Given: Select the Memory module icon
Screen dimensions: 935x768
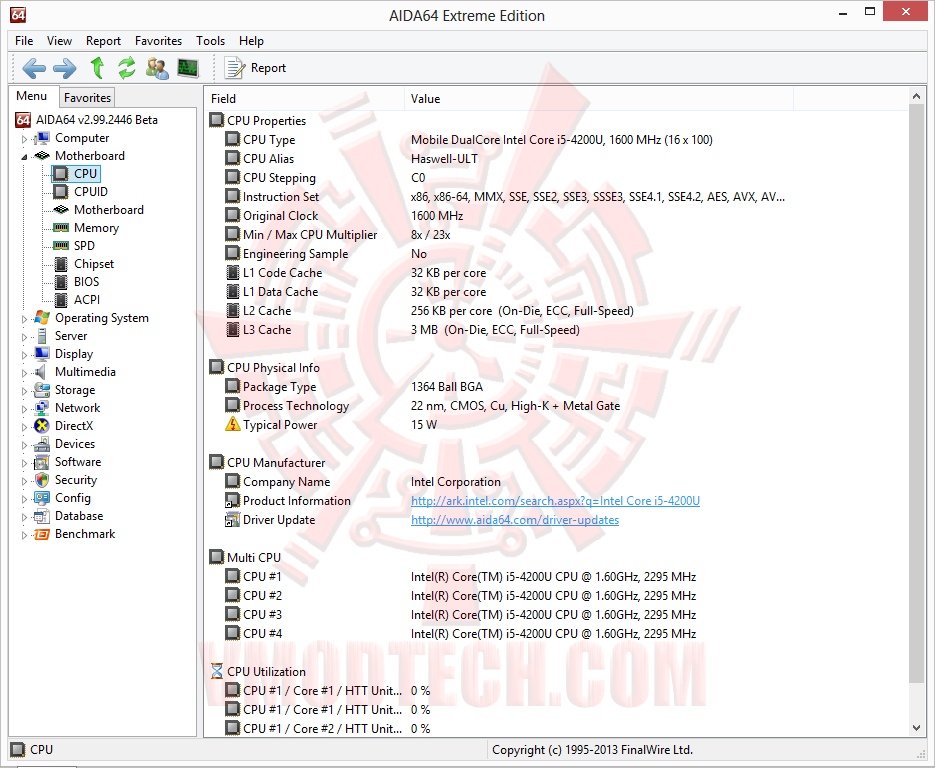Looking at the screenshot, I should pyautogui.click(x=61, y=227).
